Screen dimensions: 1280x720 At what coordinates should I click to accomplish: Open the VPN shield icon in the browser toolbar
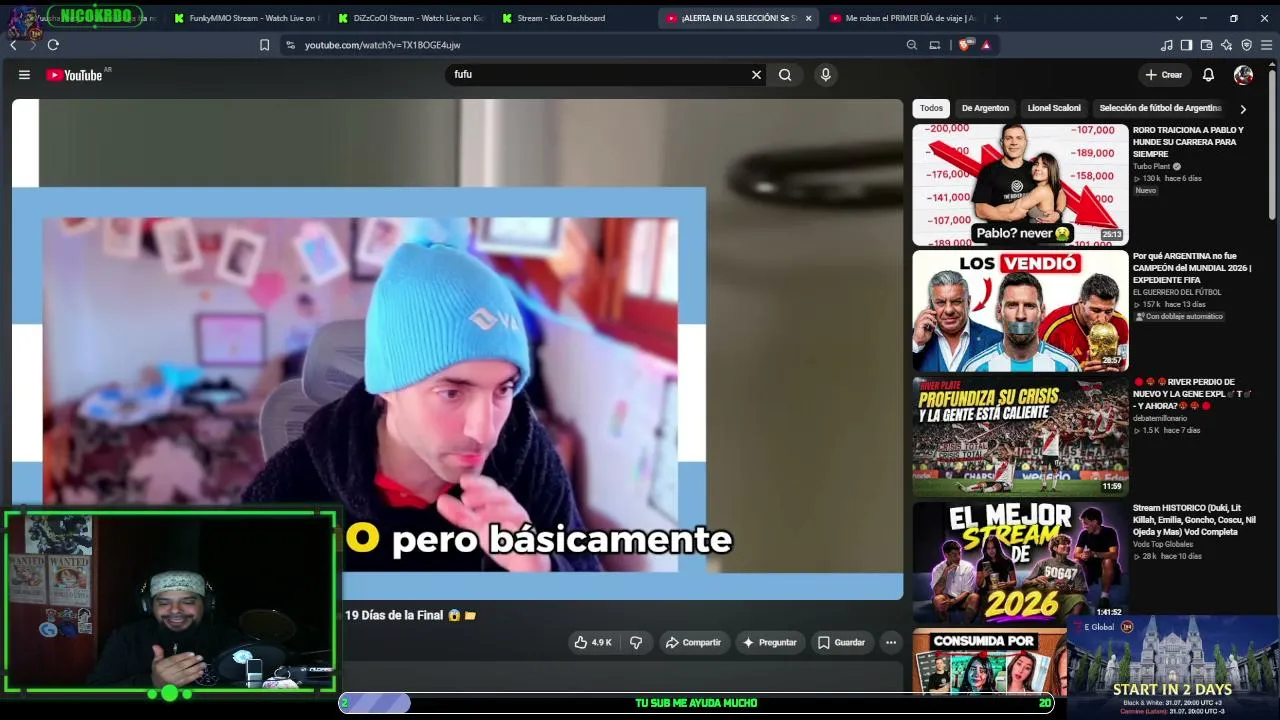[x=1246, y=45]
